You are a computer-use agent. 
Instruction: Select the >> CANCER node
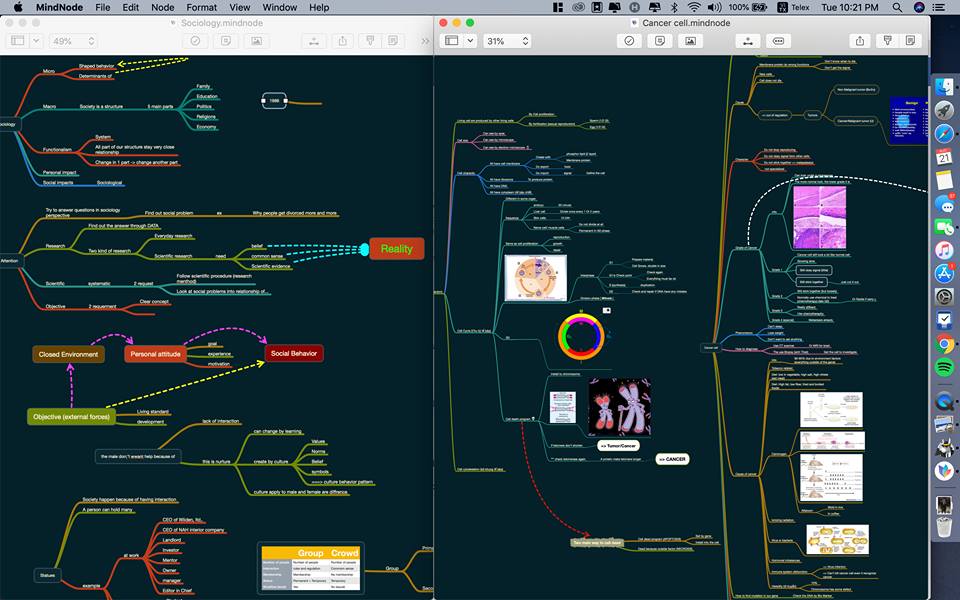click(x=672, y=459)
